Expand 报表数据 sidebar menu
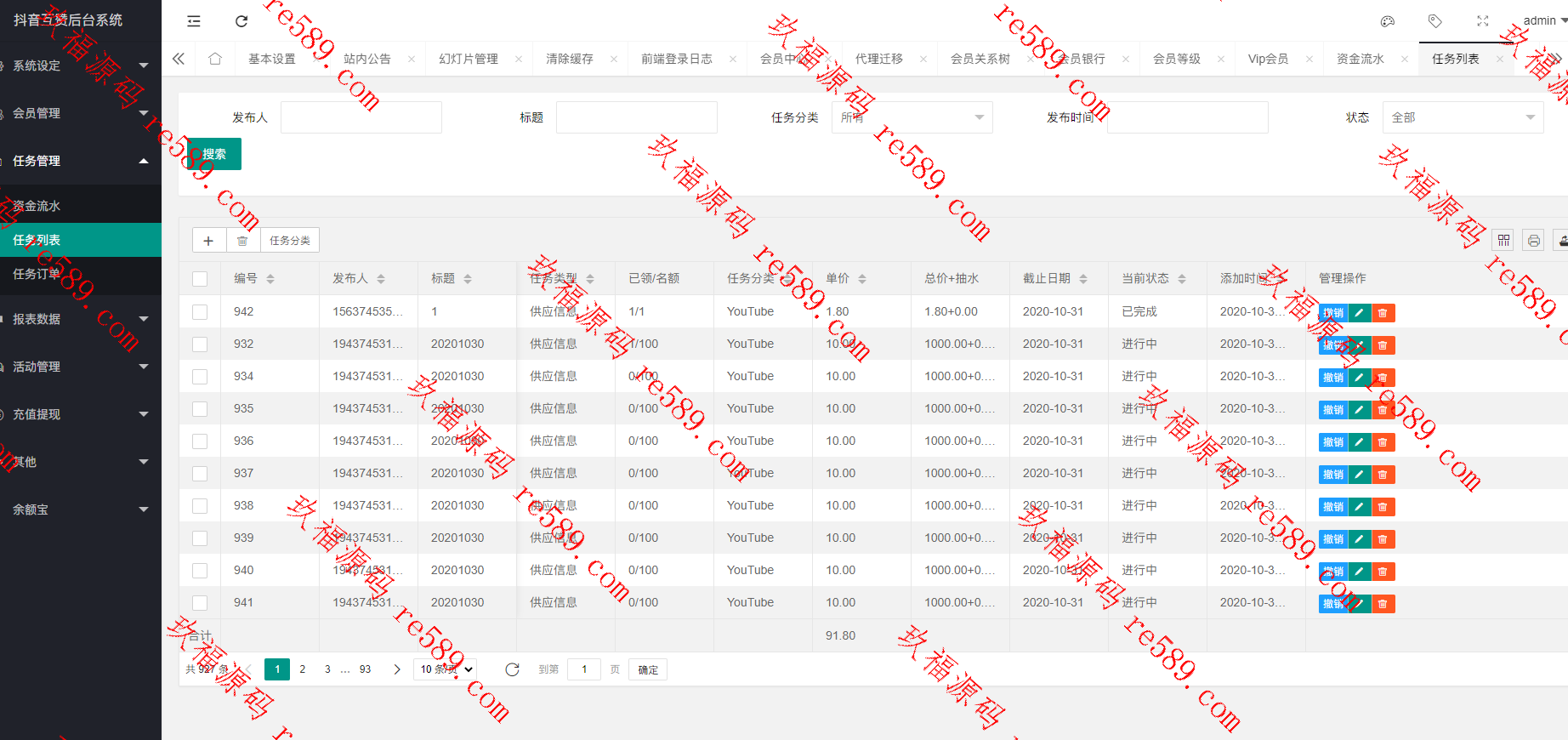The height and width of the screenshot is (740, 1568). [x=81, y=319]
